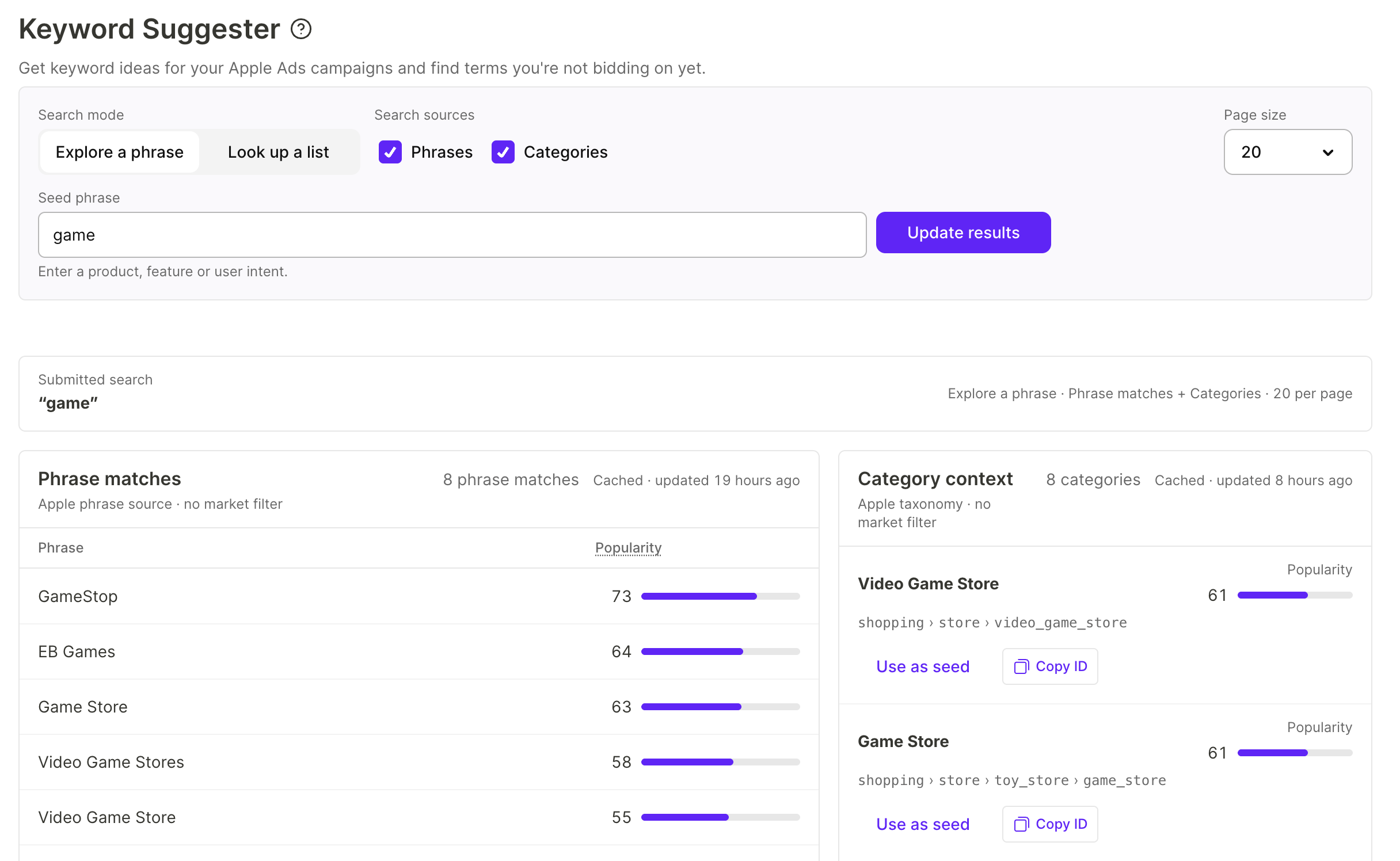
Task: Click GameStop popularity bar at 73
Action: coord(721,596)
